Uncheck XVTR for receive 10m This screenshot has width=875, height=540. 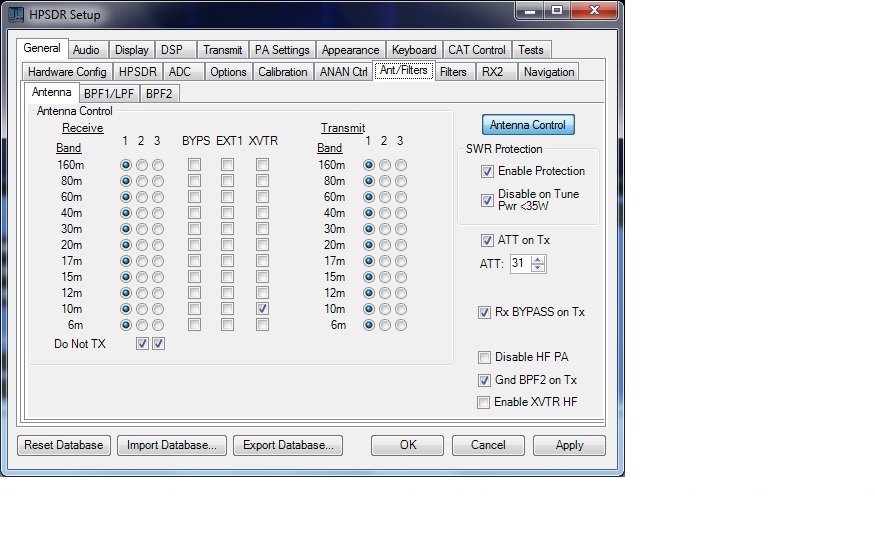coord(262,309)
